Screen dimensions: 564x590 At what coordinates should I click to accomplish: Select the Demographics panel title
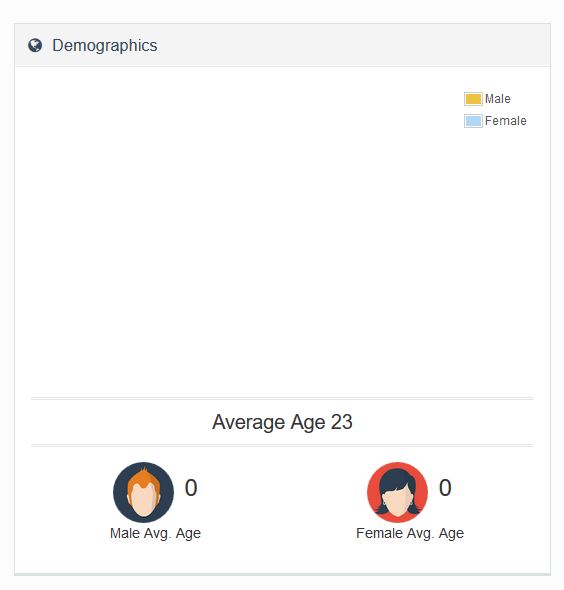pos(105,46)
